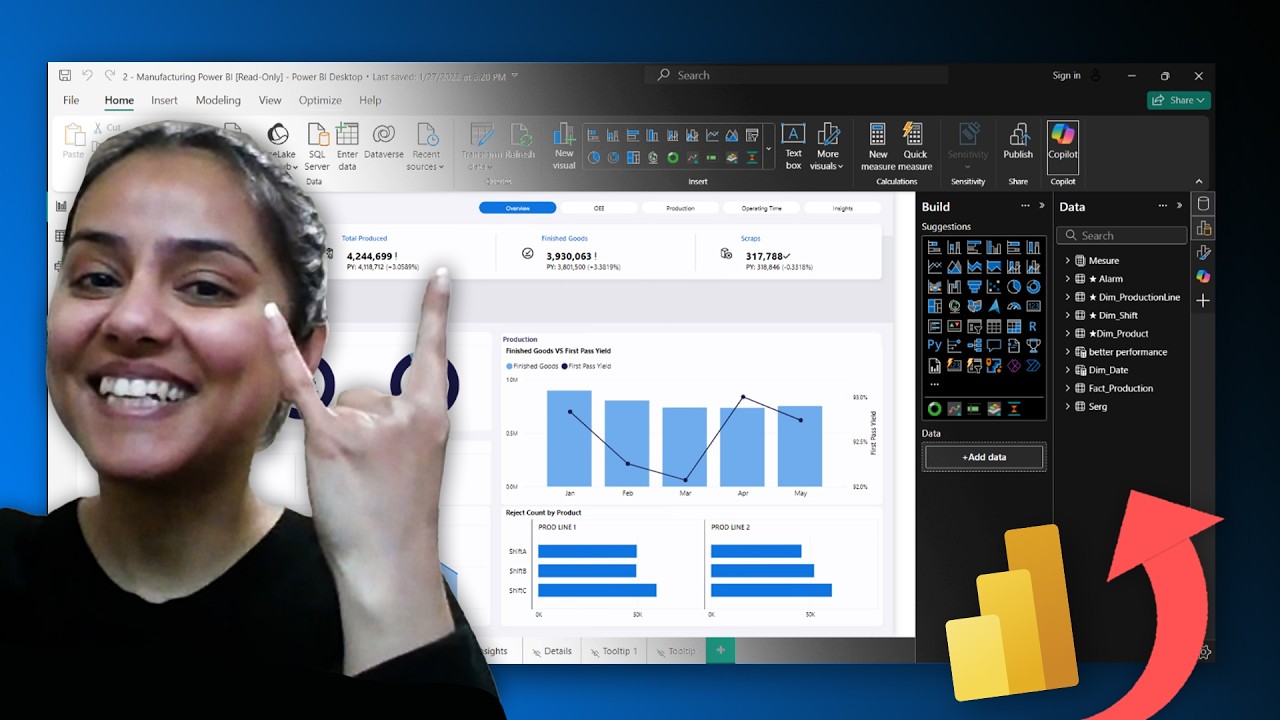The width and height of the screenshot is (1280, 720).
Task: Pick the Funnel visual in Build pane
Action: coord(974,287)
